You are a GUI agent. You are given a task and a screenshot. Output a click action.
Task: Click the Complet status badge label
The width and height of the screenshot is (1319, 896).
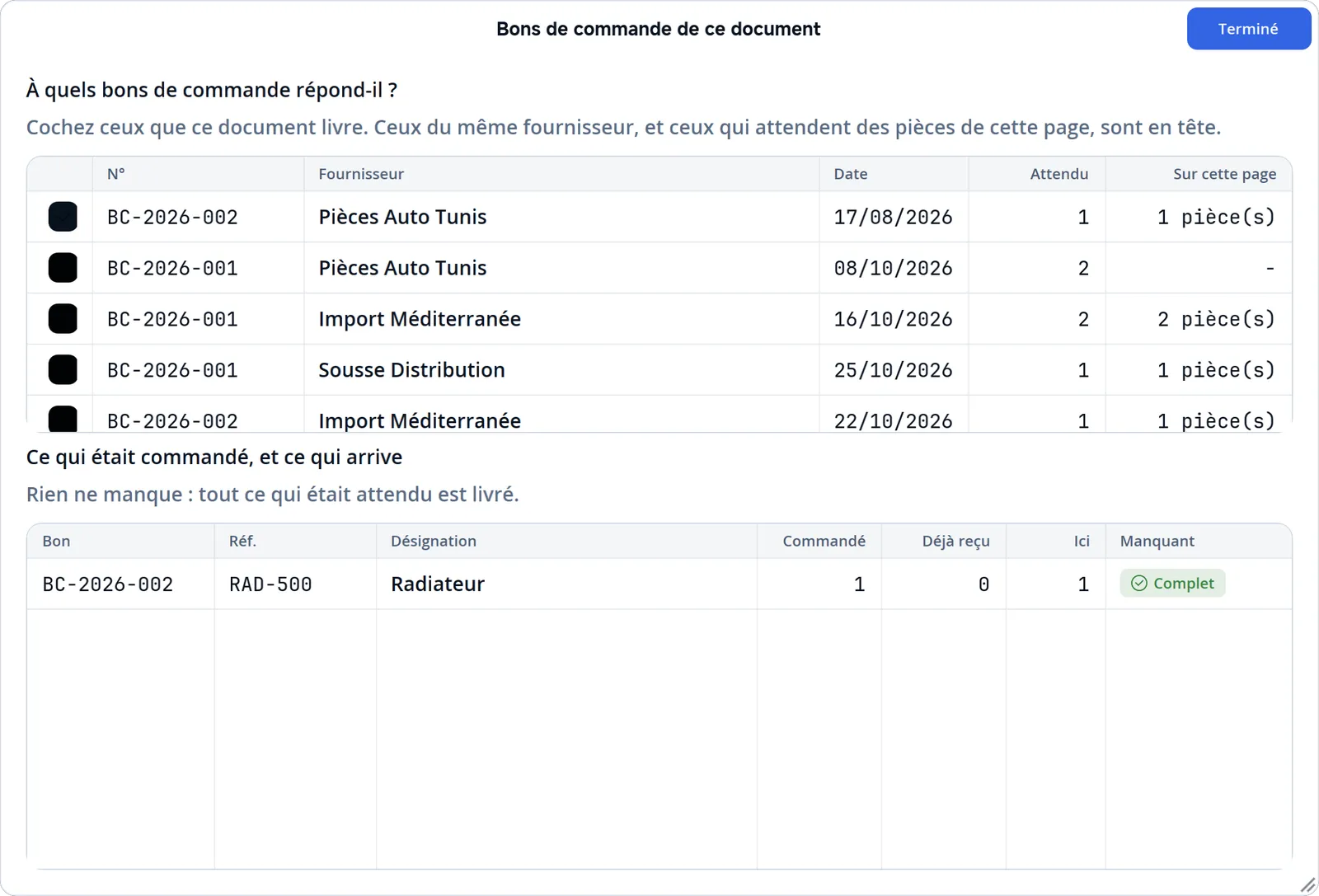[x=1183, y=584]
